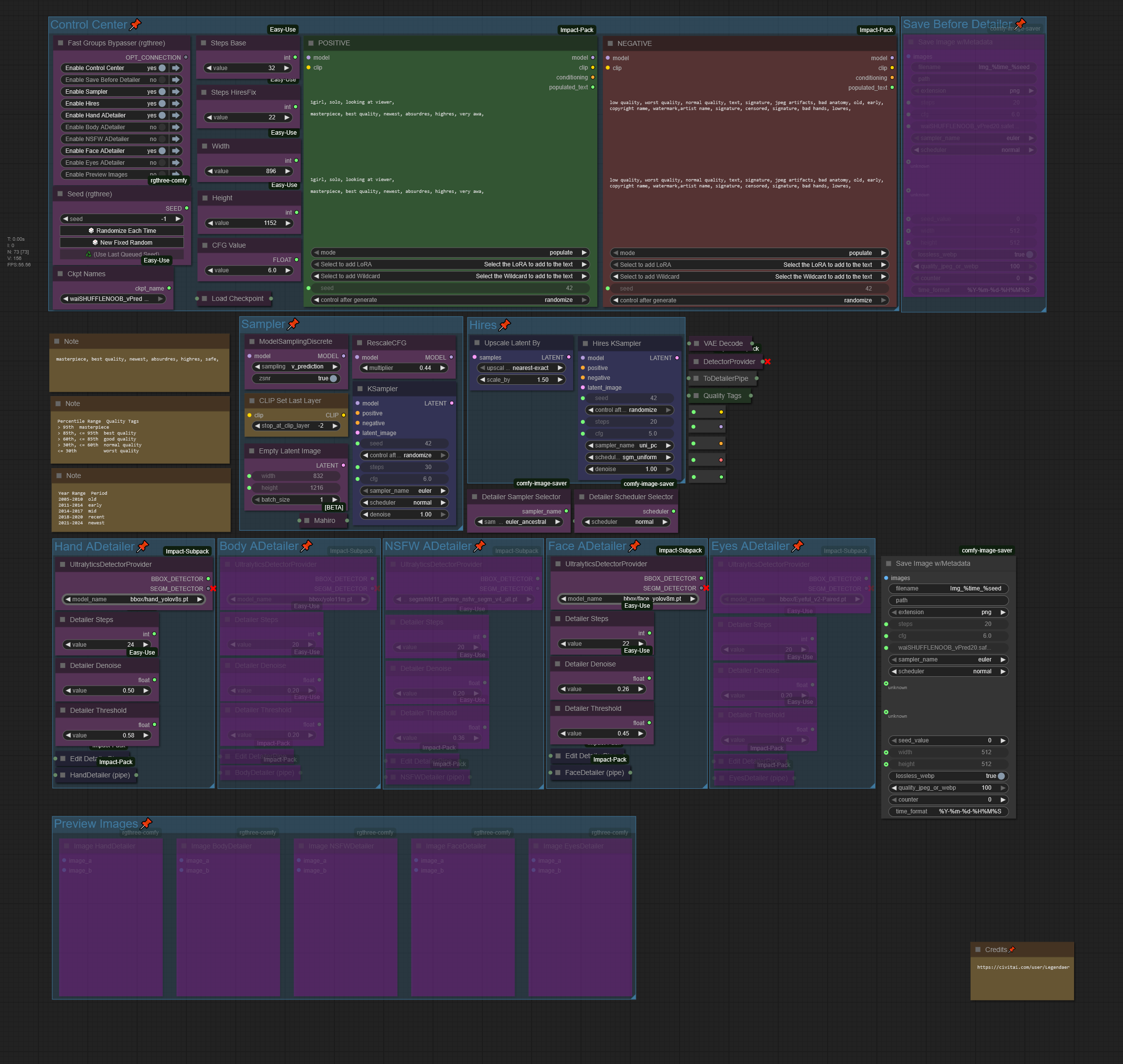The width and height of the screenshot is (1123, 1064).
Task: Click the pin icon beside Eyes ADetailer title
Action: [x=798, y=546]
